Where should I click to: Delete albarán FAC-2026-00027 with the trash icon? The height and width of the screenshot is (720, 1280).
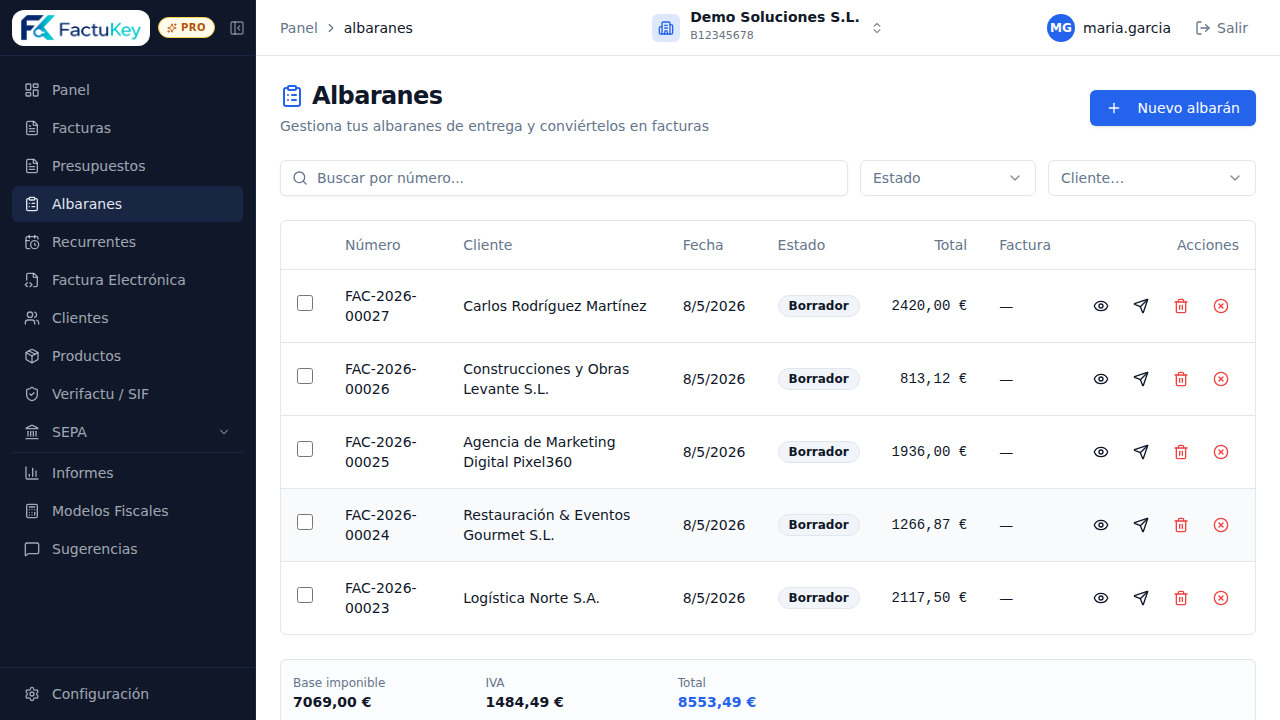pos(1181,306)
